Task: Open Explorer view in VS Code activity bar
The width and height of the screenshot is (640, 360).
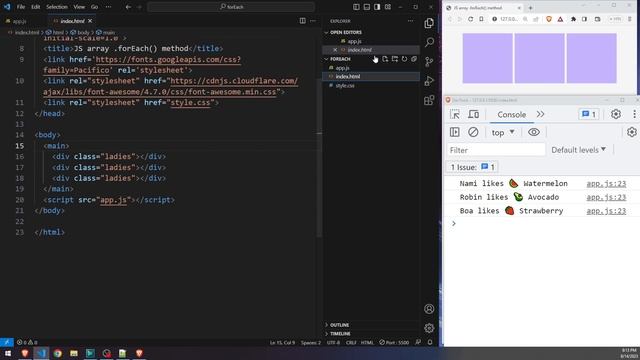Action: click(429, 23)
